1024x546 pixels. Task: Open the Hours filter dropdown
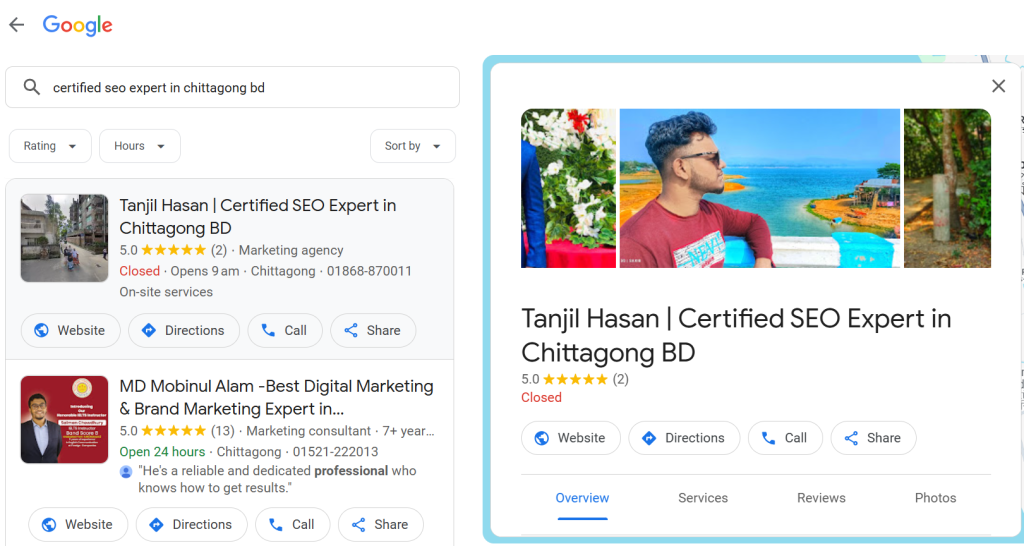point(140,146)
